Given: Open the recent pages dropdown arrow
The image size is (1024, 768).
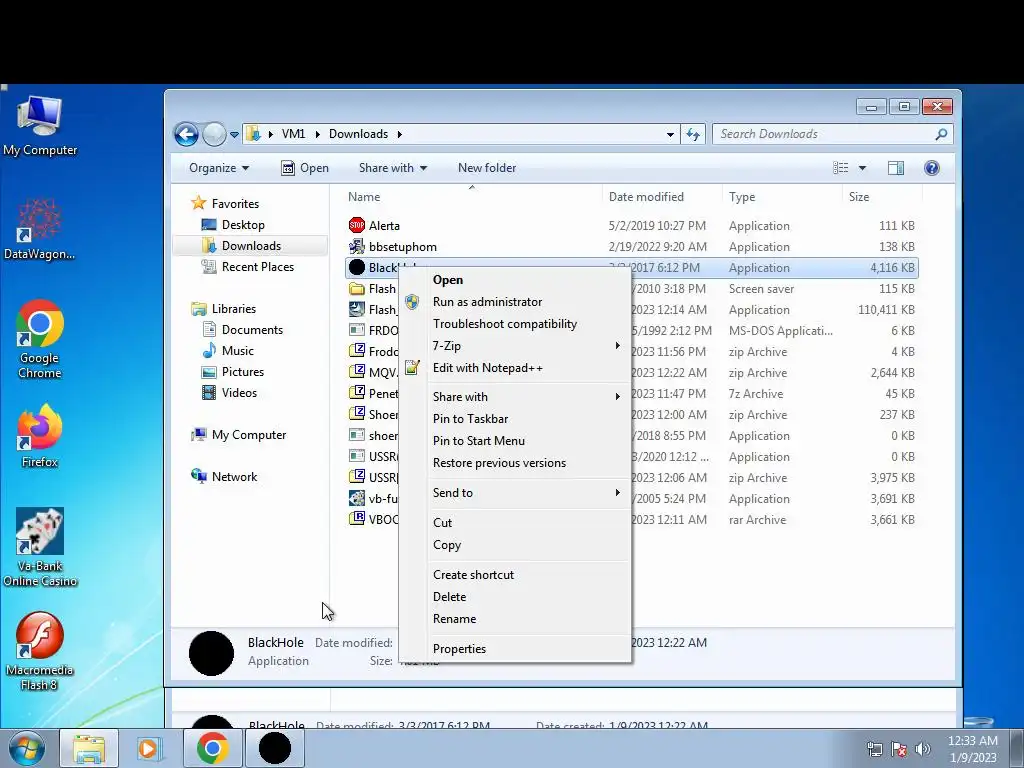Looking at the screenshot, I should pos(234,135).
